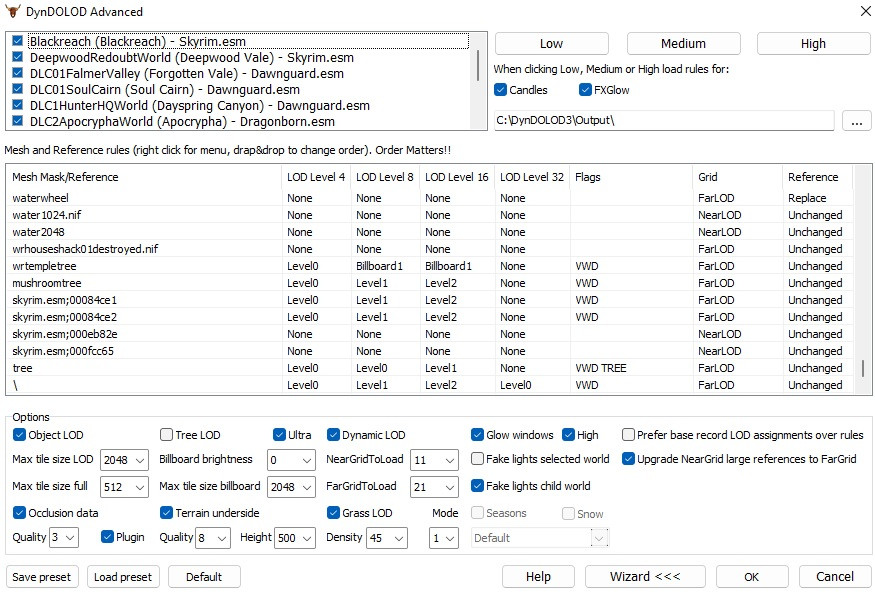This screenshot has height=594, width=875.
Task: Select the water1024.nif rule row
Action: coord(430,215)
